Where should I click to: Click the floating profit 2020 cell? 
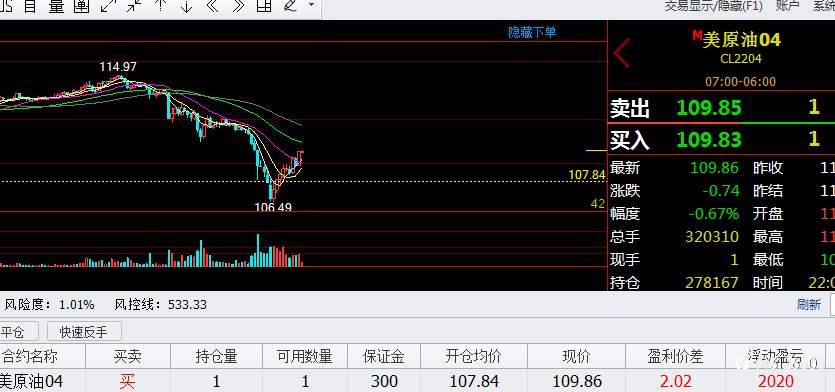pyautogui.click(x=775, y=381)
